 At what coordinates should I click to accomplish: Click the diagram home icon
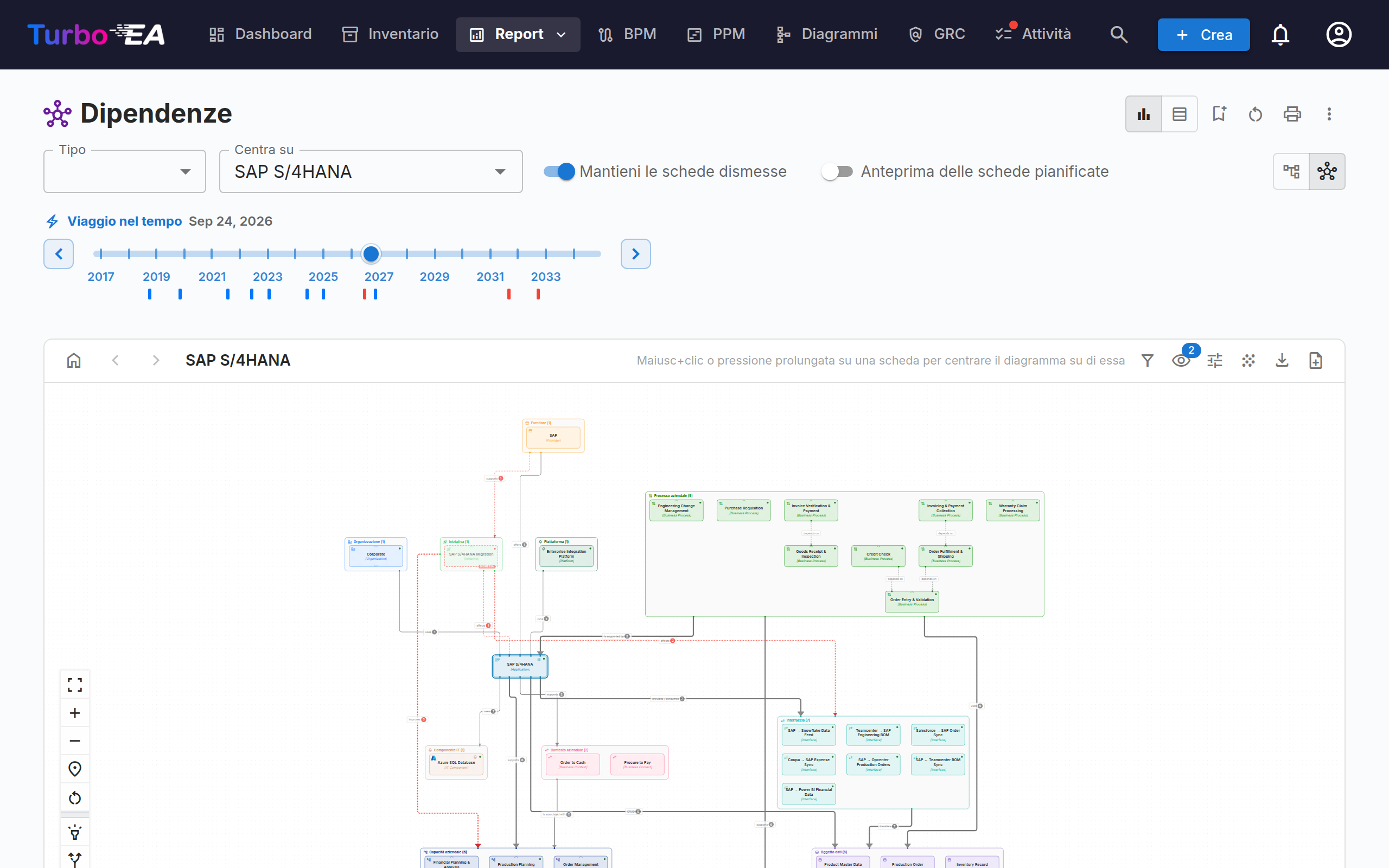coord(73,361)
